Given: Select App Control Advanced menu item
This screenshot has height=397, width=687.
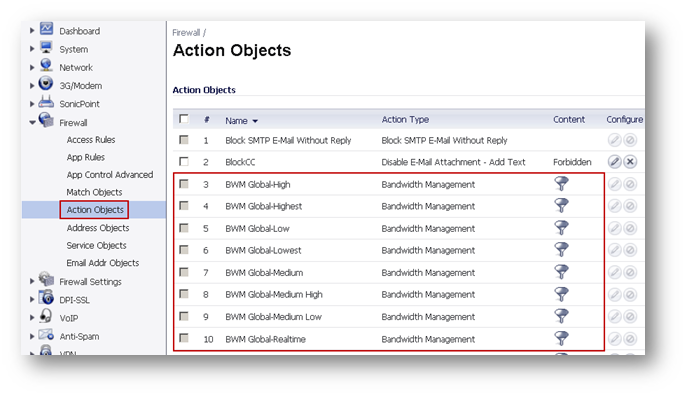Looking at the screenshot, I should click(110, 174).
